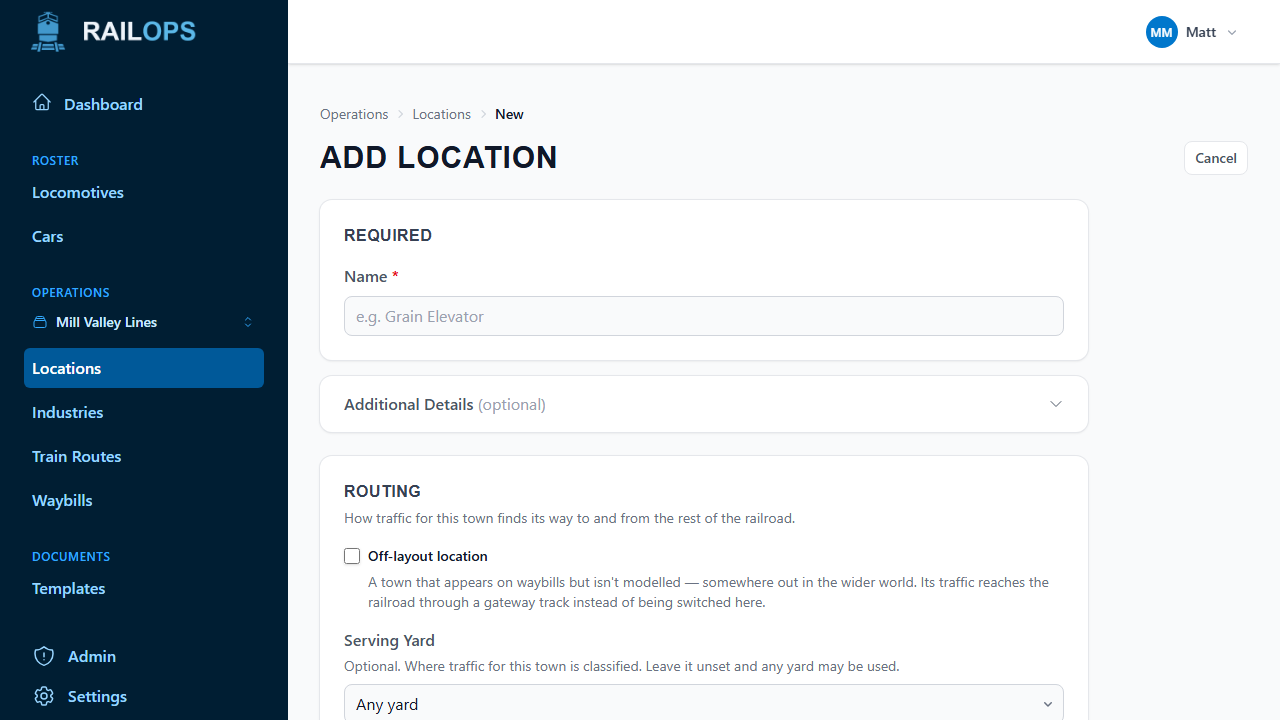The height and width of the screenshot is (720, 1280).
Task: Go to Dashboard in the sidebar
Action: point(144,104)
